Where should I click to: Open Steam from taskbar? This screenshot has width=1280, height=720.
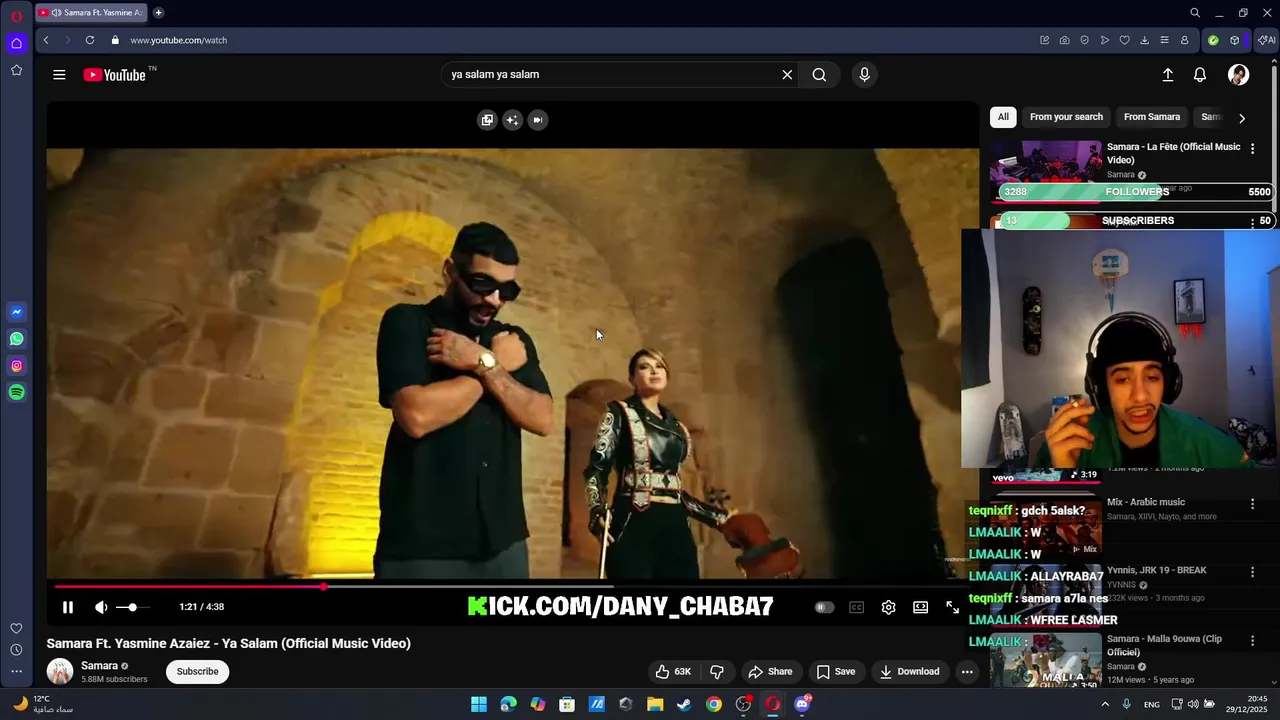684,704
